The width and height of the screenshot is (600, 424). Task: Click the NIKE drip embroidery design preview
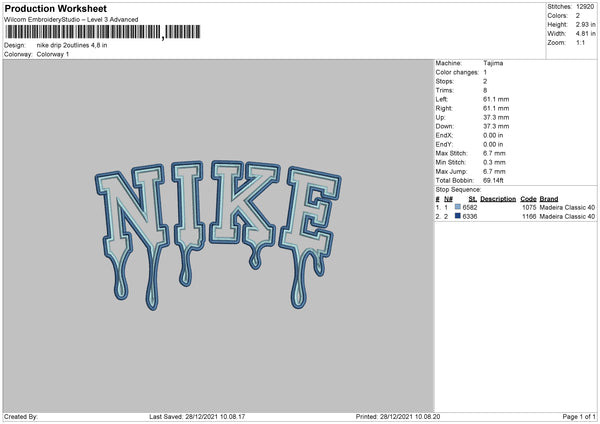[x=218, y=235]
